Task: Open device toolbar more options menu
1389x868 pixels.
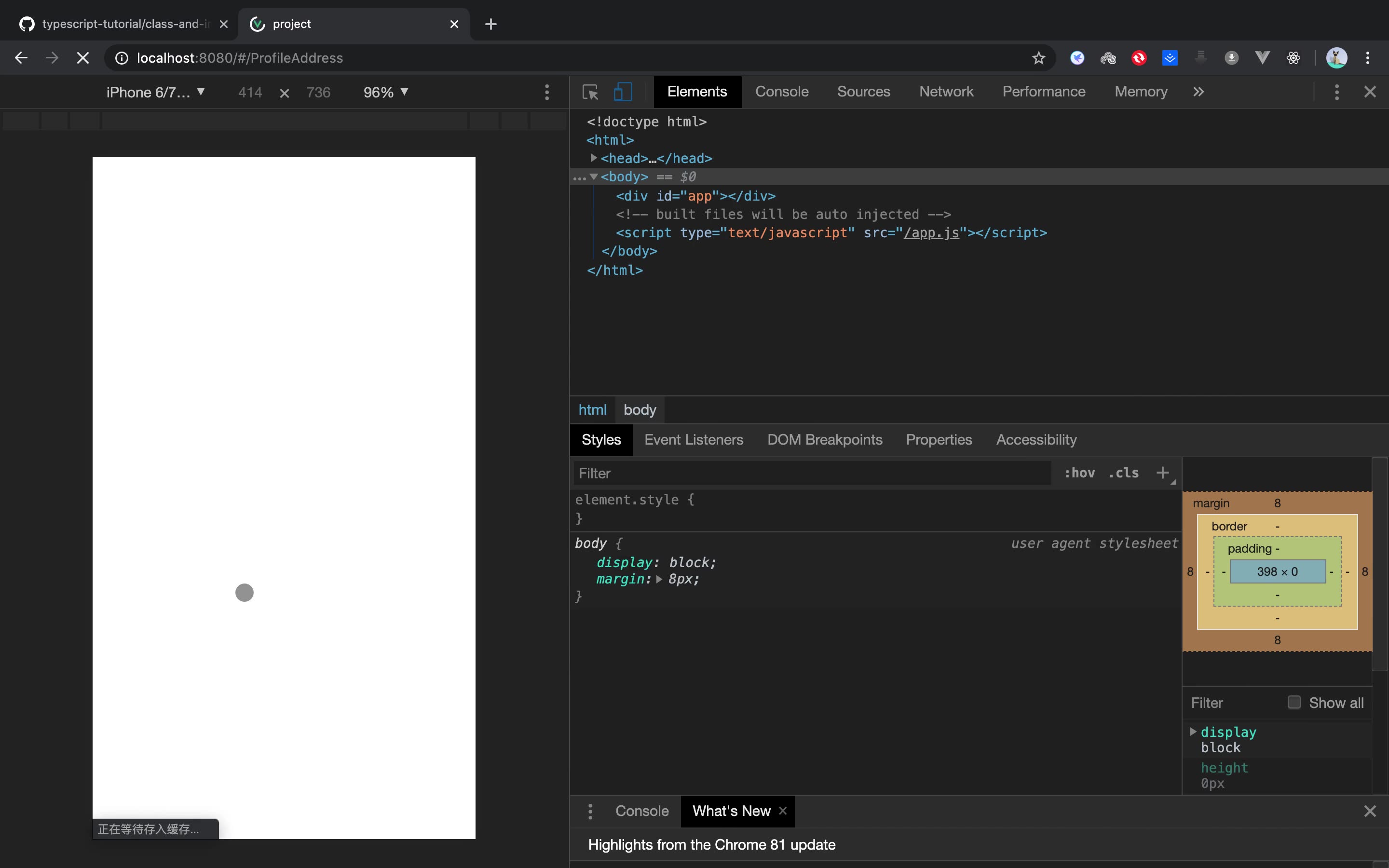Action: coord(546,93)
